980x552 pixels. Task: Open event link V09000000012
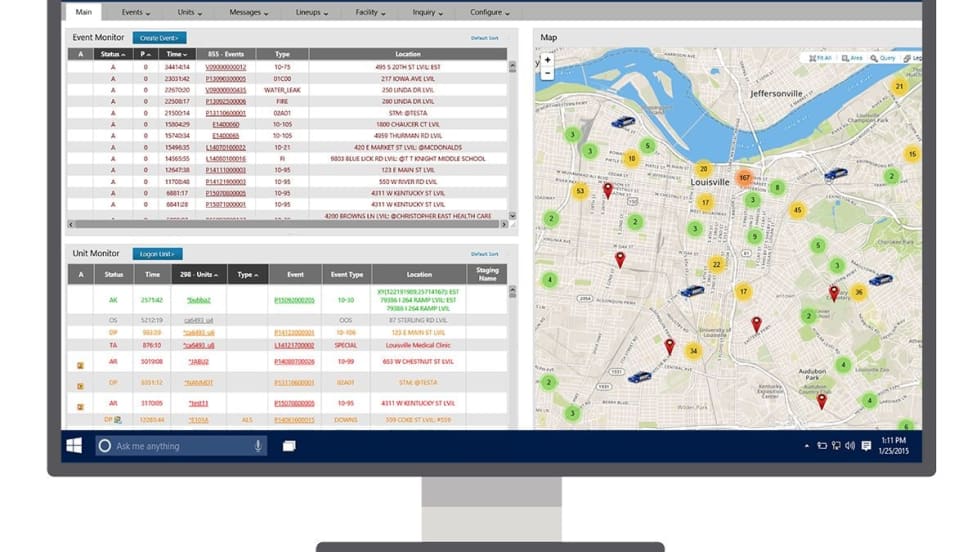tap(225, 67)
